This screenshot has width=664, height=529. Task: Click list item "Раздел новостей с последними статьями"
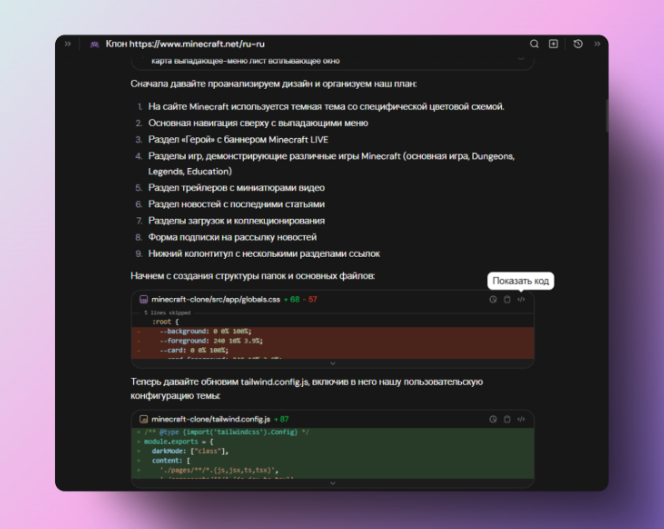(x=236, y=204)
